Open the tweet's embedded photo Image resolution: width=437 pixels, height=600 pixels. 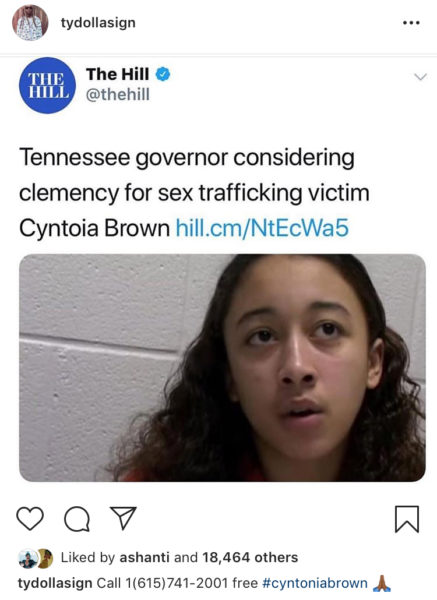click(x=222, y=368)
